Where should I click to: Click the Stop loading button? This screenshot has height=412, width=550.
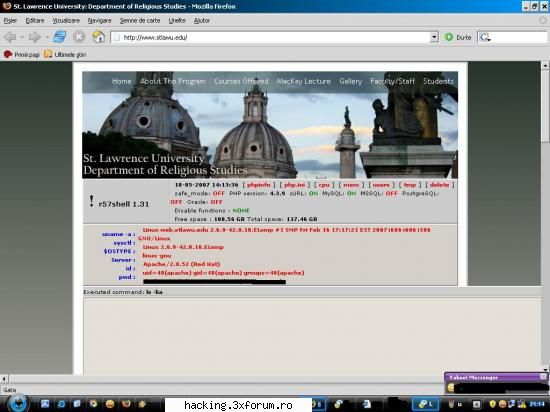coord(79,37)
